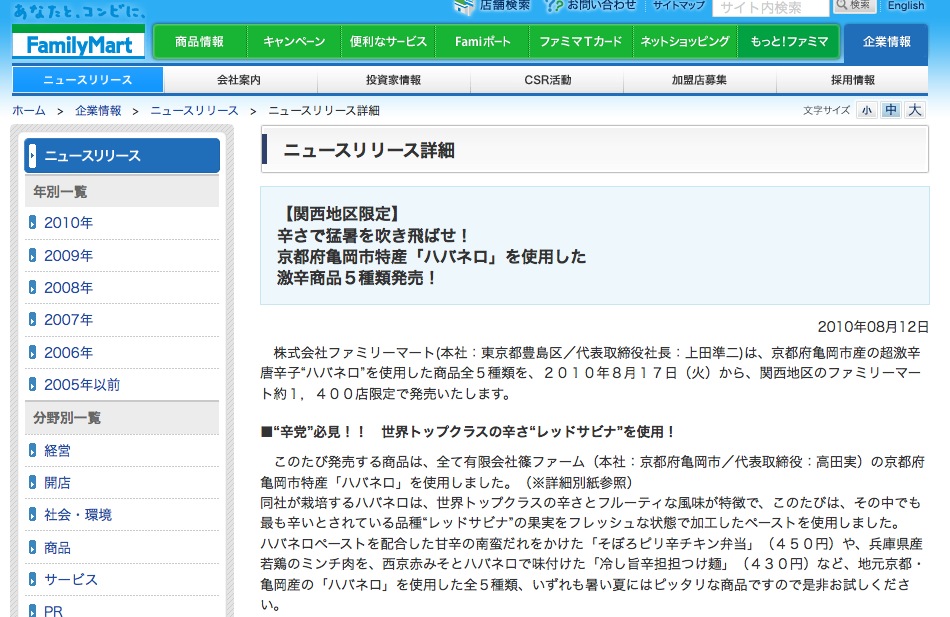Click the question mark inquiry icon

(553, 6)
